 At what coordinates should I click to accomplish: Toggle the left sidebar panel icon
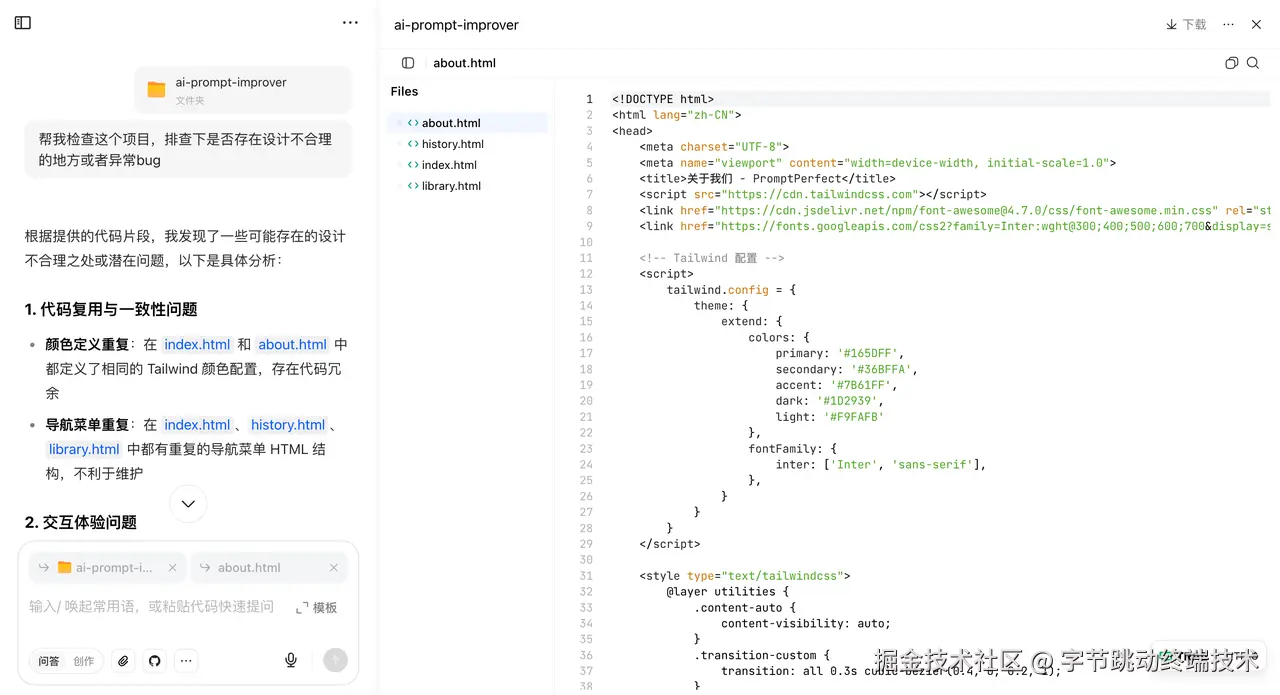[23, 23]
